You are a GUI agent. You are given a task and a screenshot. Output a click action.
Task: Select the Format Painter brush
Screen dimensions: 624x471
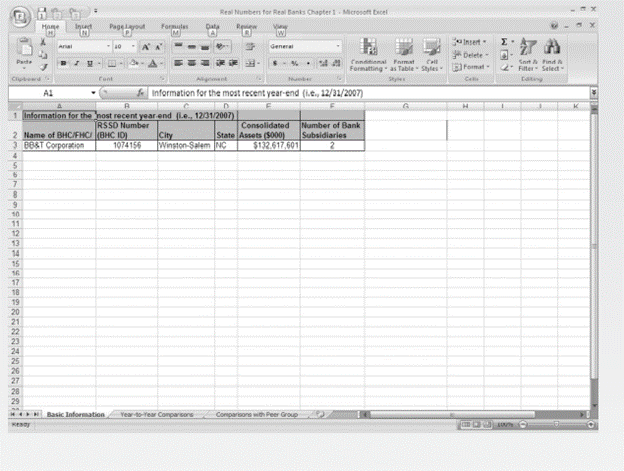43,67
